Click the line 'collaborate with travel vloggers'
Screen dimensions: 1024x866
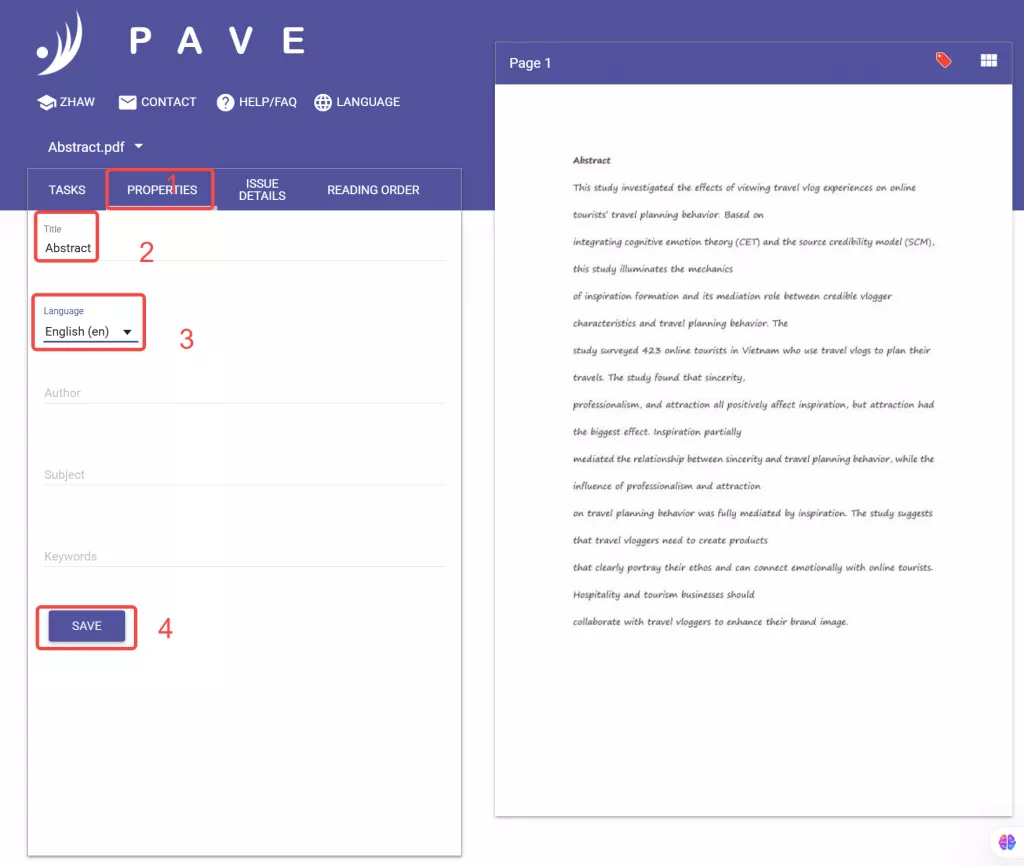[x=710, y=622]
